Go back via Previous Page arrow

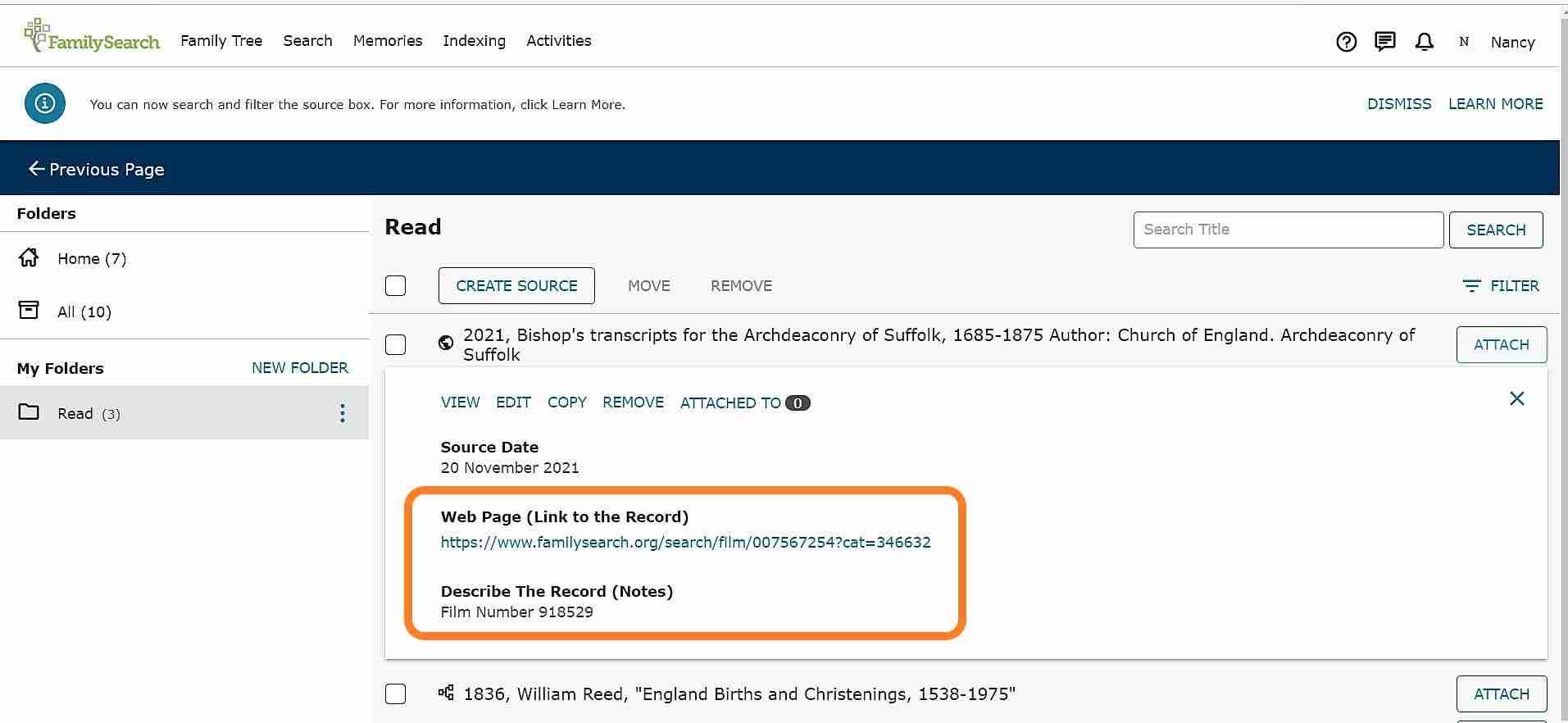tap(36, 169)
